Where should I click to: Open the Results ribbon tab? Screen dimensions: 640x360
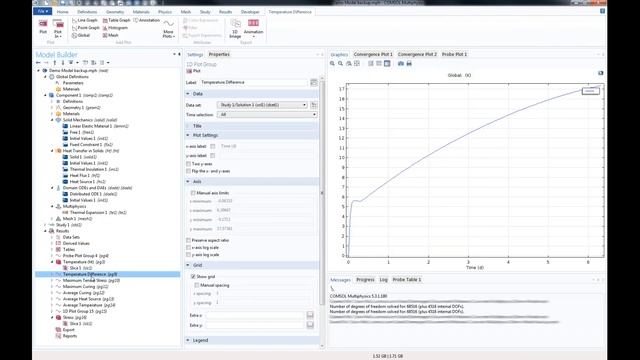point(225,12)
